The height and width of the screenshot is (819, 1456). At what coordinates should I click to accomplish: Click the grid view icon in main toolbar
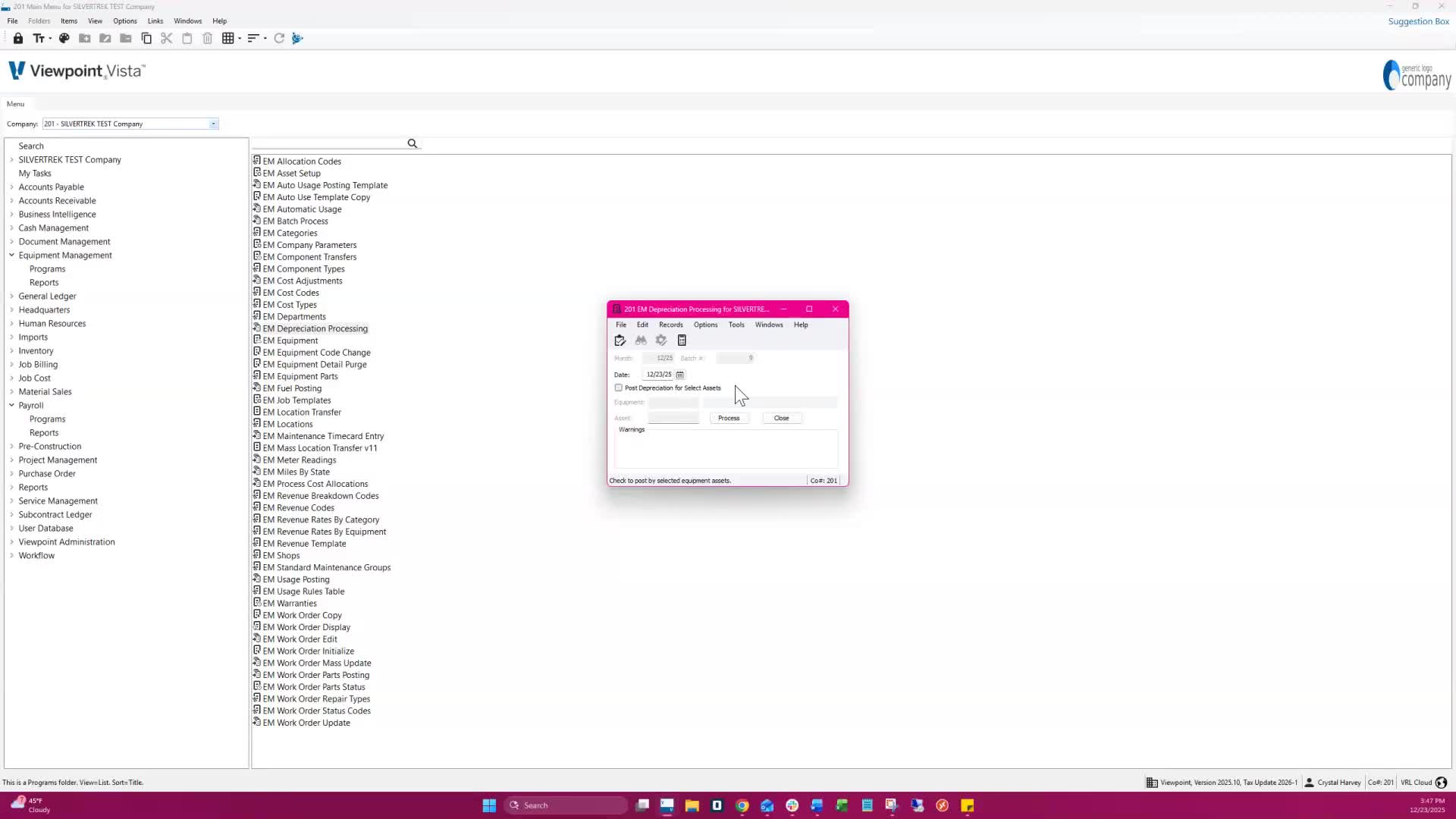(x=227, y=38)
